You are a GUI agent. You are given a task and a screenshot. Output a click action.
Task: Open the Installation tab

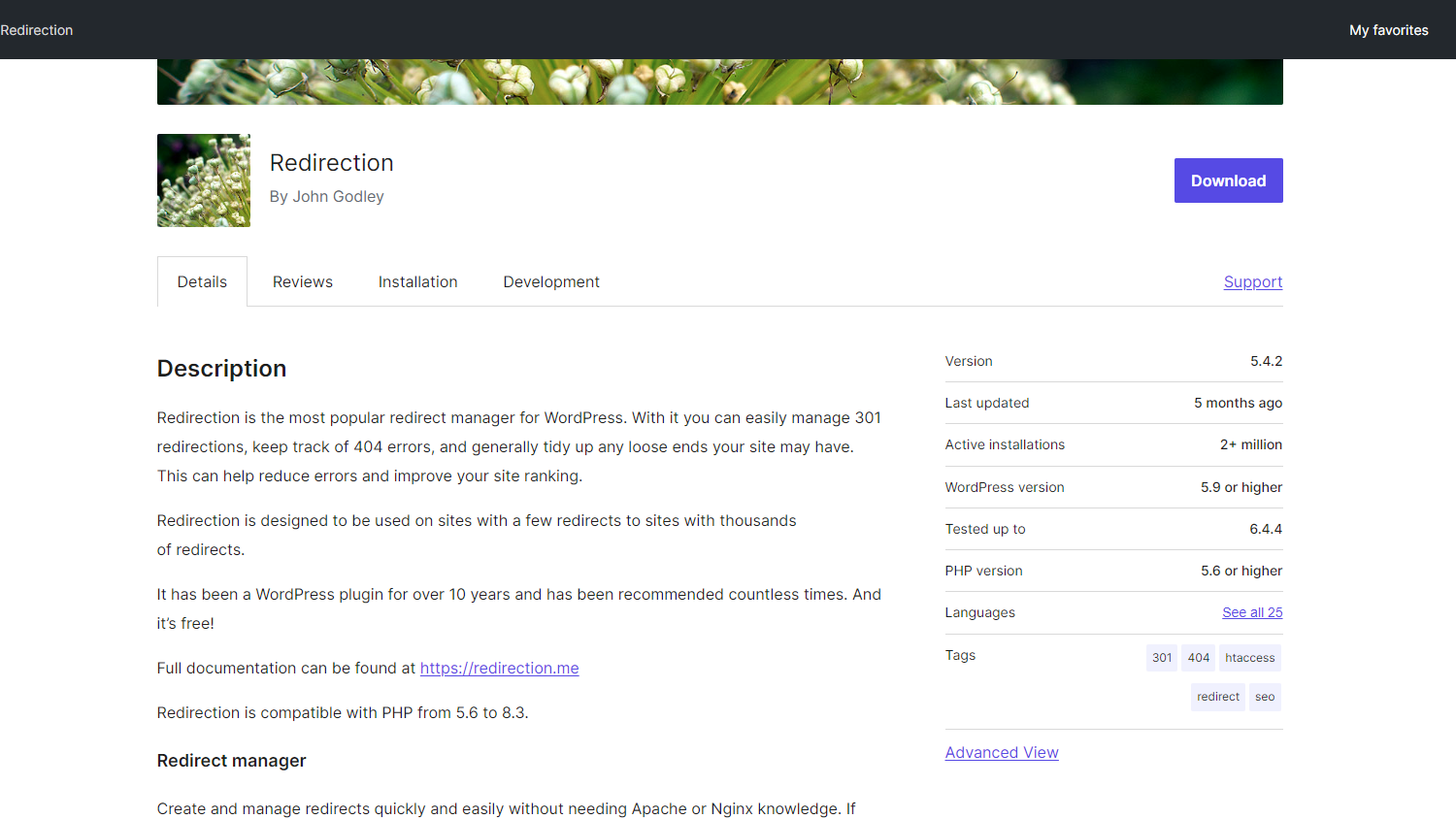[417, 282]
